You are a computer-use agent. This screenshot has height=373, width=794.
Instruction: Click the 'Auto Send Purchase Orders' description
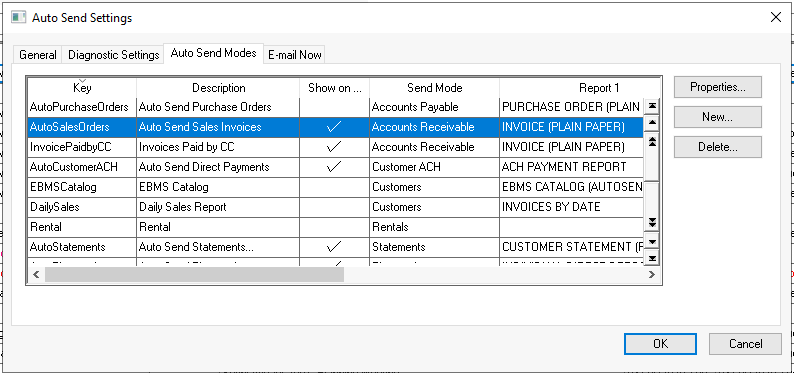218,107
